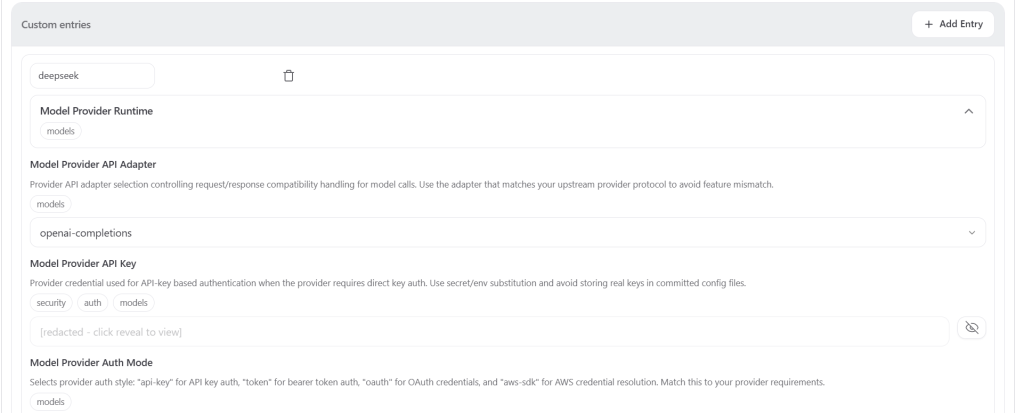Select the auth tag under API Key
The image size is (1024, 413).
point(93,303)
